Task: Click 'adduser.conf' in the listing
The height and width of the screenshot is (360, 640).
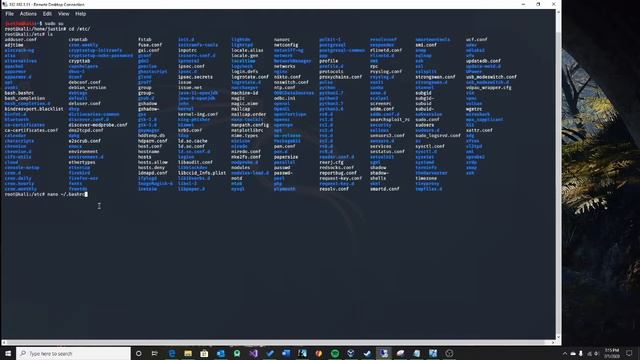Action: pyautogui.click(x=21, y=40)
